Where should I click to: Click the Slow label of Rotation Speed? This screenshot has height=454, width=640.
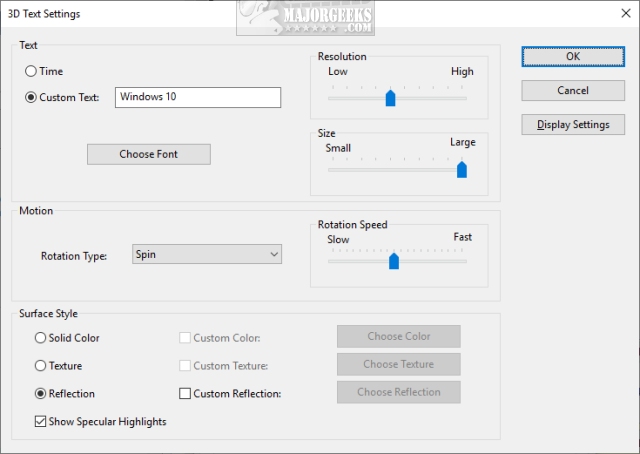[338, 240]
